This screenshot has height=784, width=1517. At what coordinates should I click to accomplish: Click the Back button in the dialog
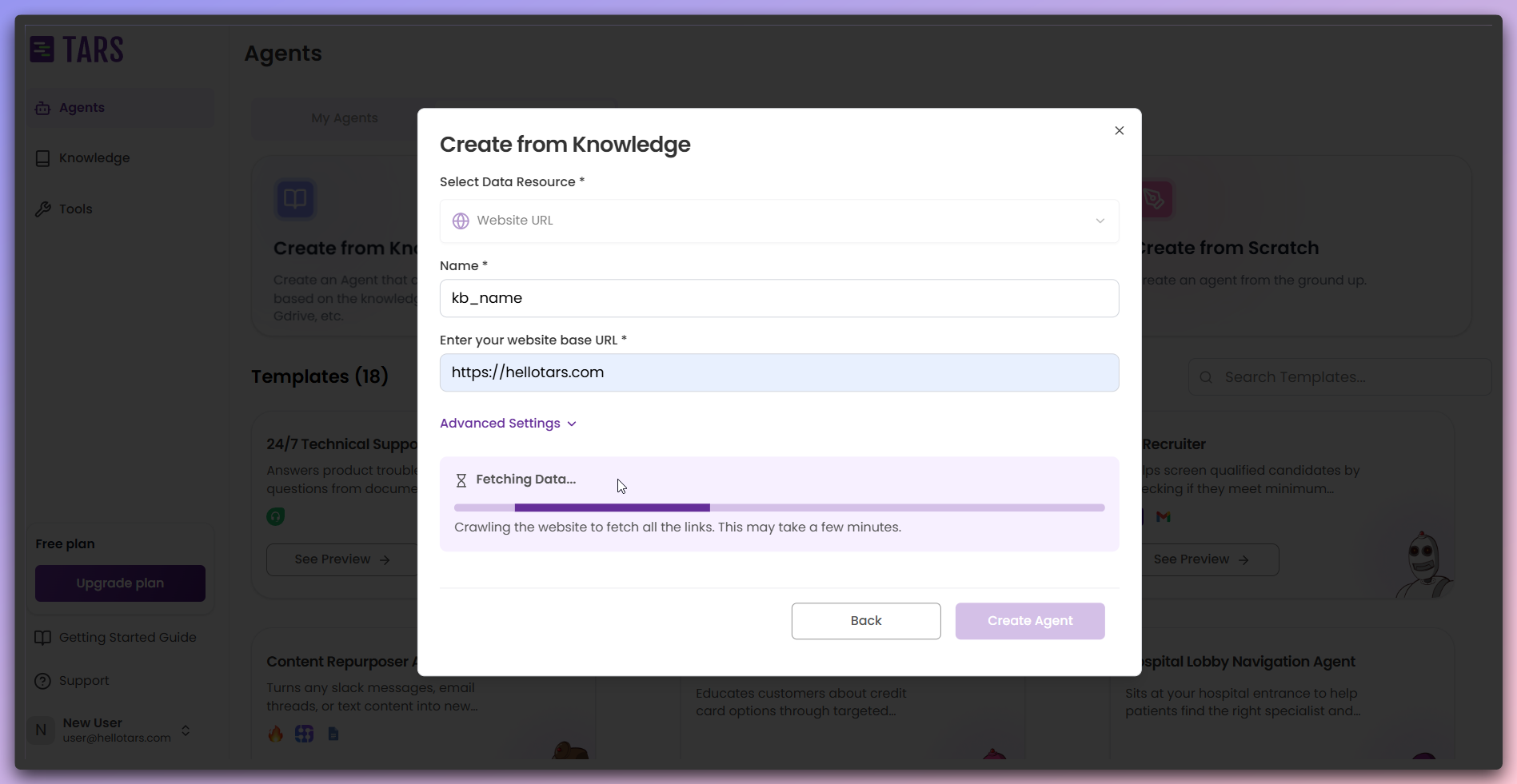[865, 621]
